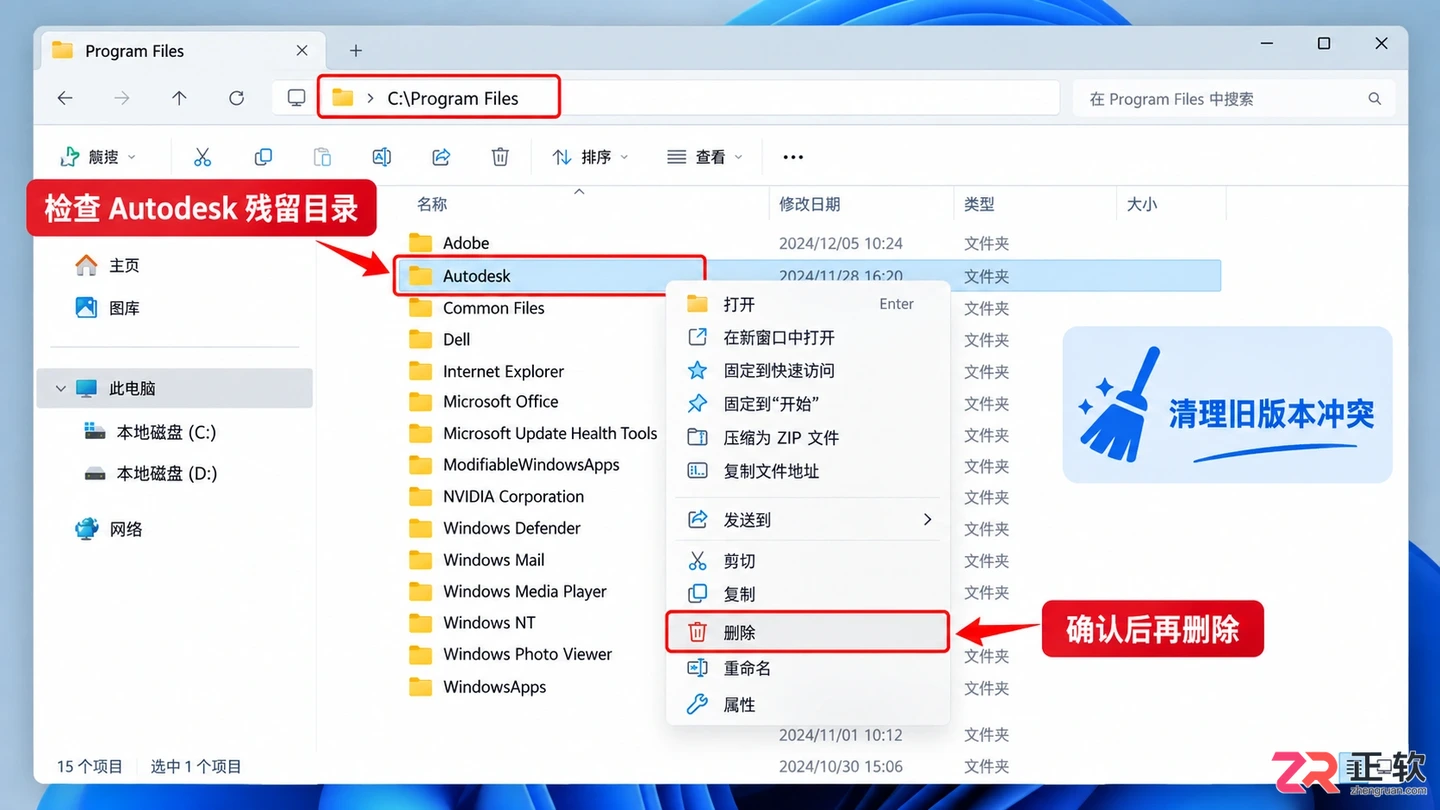
Task: Open the 查看 view dropdown
Action: coord(705,157)
